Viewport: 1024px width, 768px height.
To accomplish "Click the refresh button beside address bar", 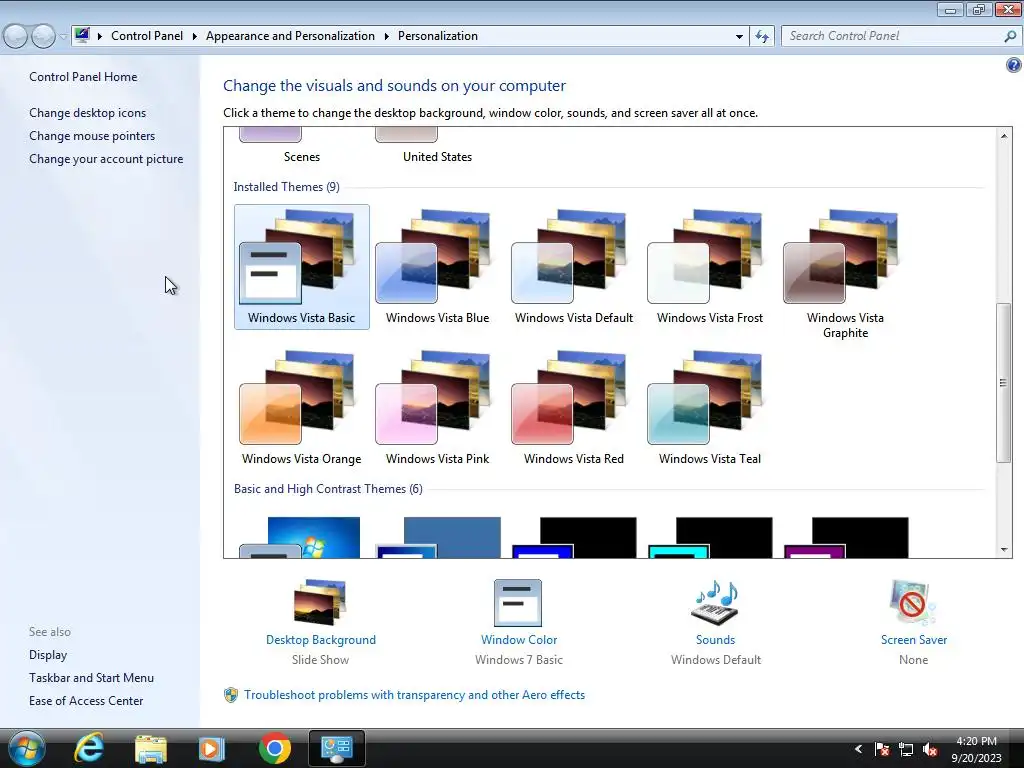I will click(762, 36).
